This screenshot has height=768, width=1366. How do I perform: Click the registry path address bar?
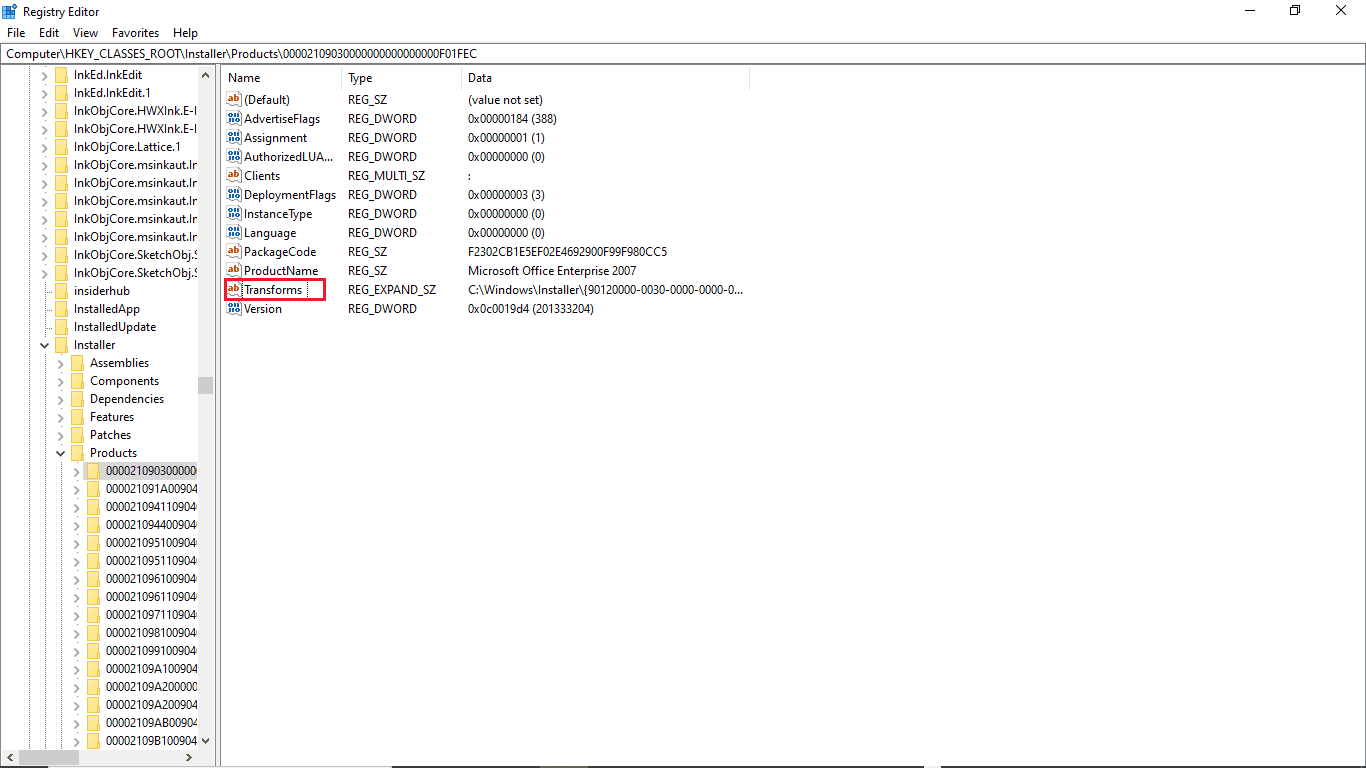(x=683, y=54)
